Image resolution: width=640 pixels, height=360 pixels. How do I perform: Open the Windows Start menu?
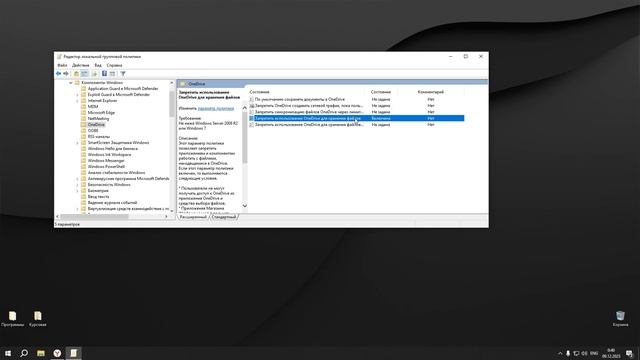coord(8,353)
